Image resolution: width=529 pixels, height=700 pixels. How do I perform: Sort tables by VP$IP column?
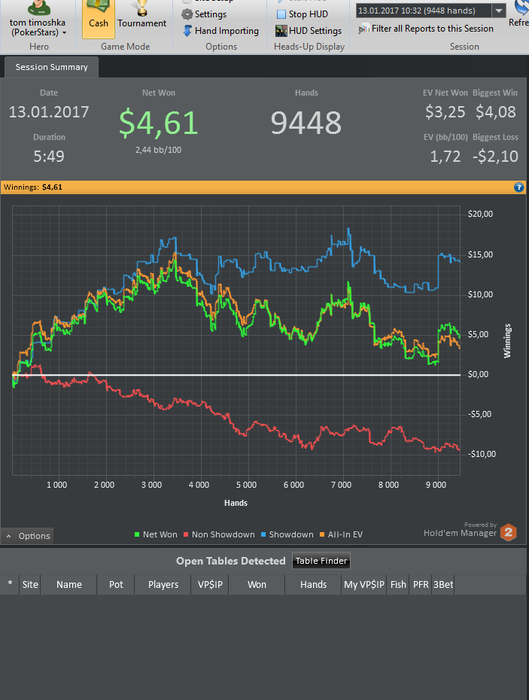click(210, 584)
